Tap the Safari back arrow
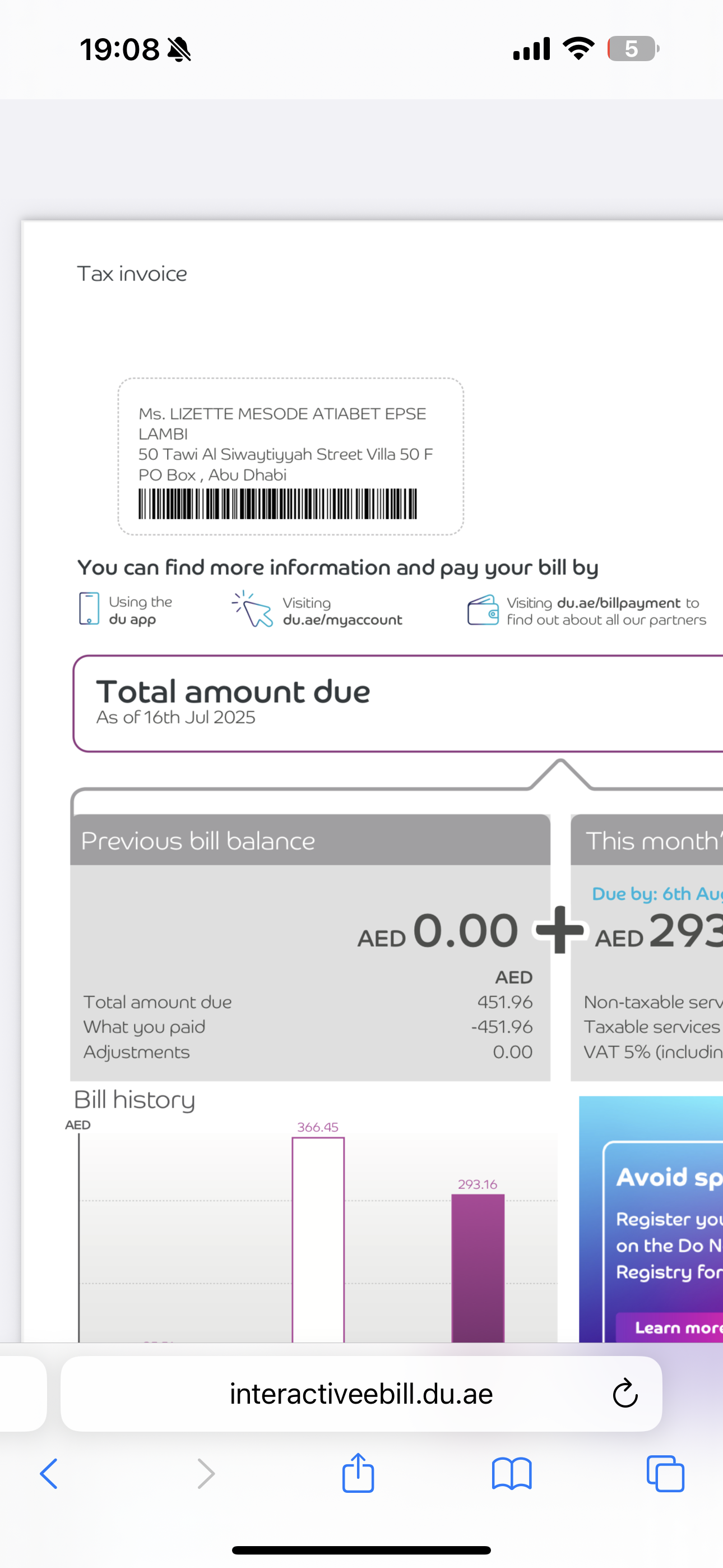 pyautogui.click(x=49, y=1474)
